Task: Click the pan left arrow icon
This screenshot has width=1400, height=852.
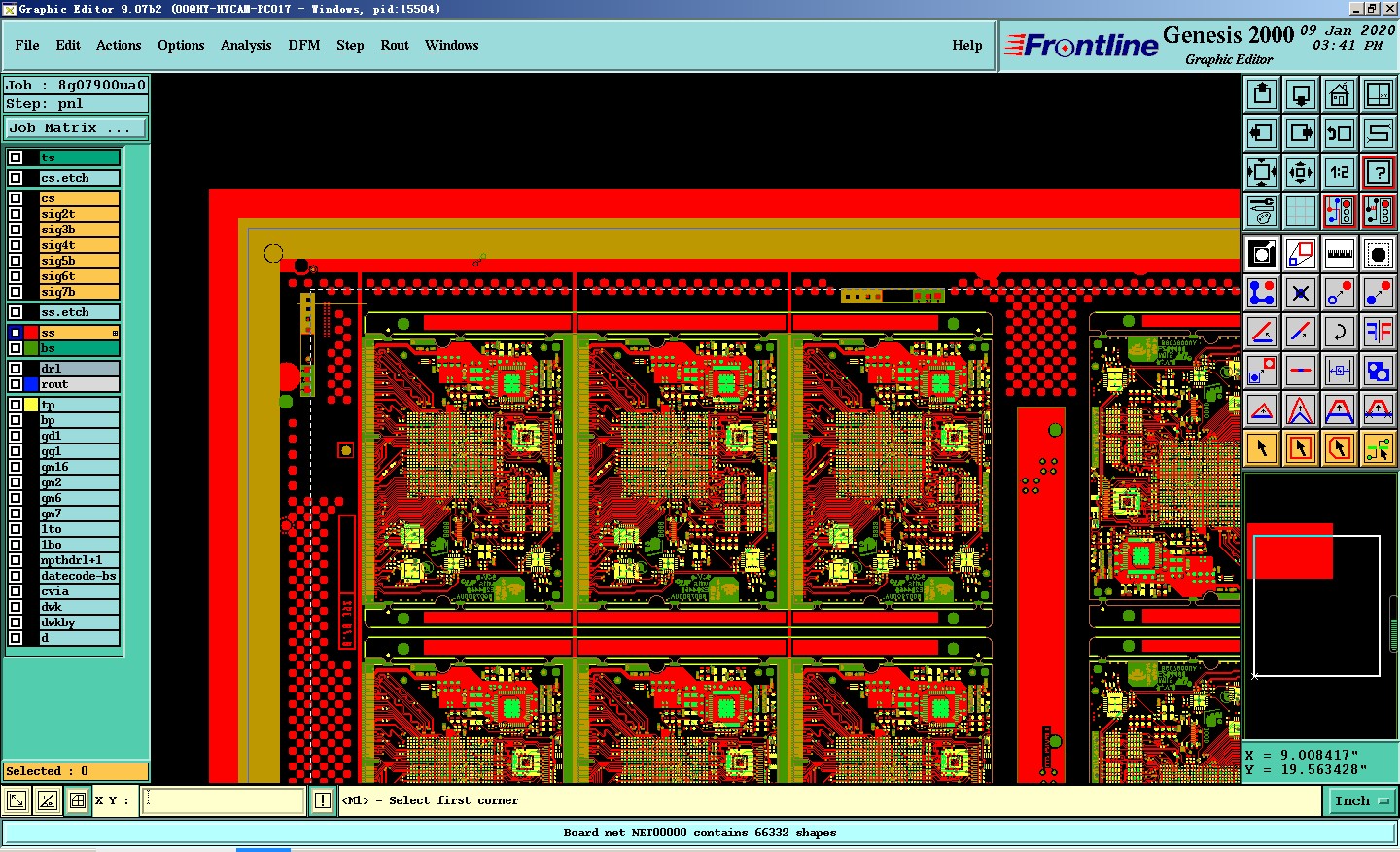Action: [1262, 133]
